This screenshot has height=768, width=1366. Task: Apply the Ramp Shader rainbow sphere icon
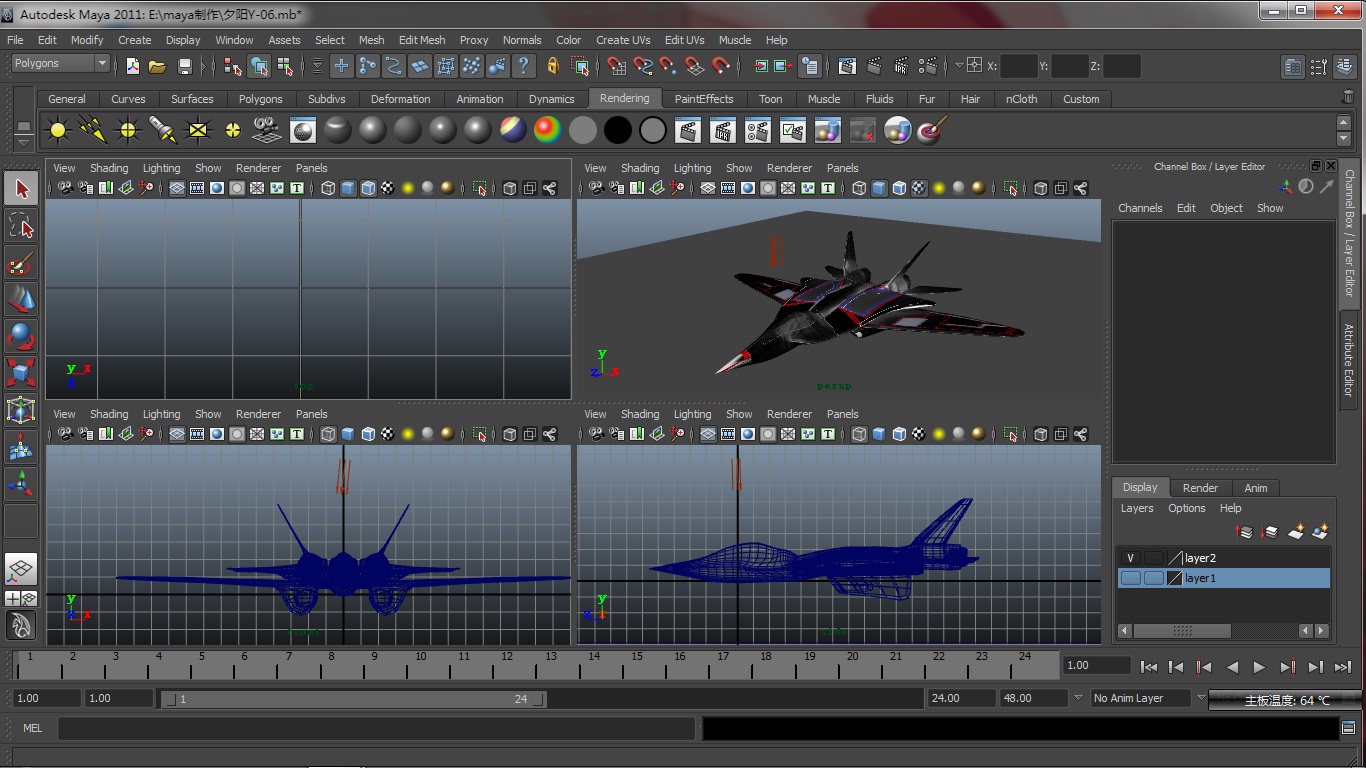(547, 130)
